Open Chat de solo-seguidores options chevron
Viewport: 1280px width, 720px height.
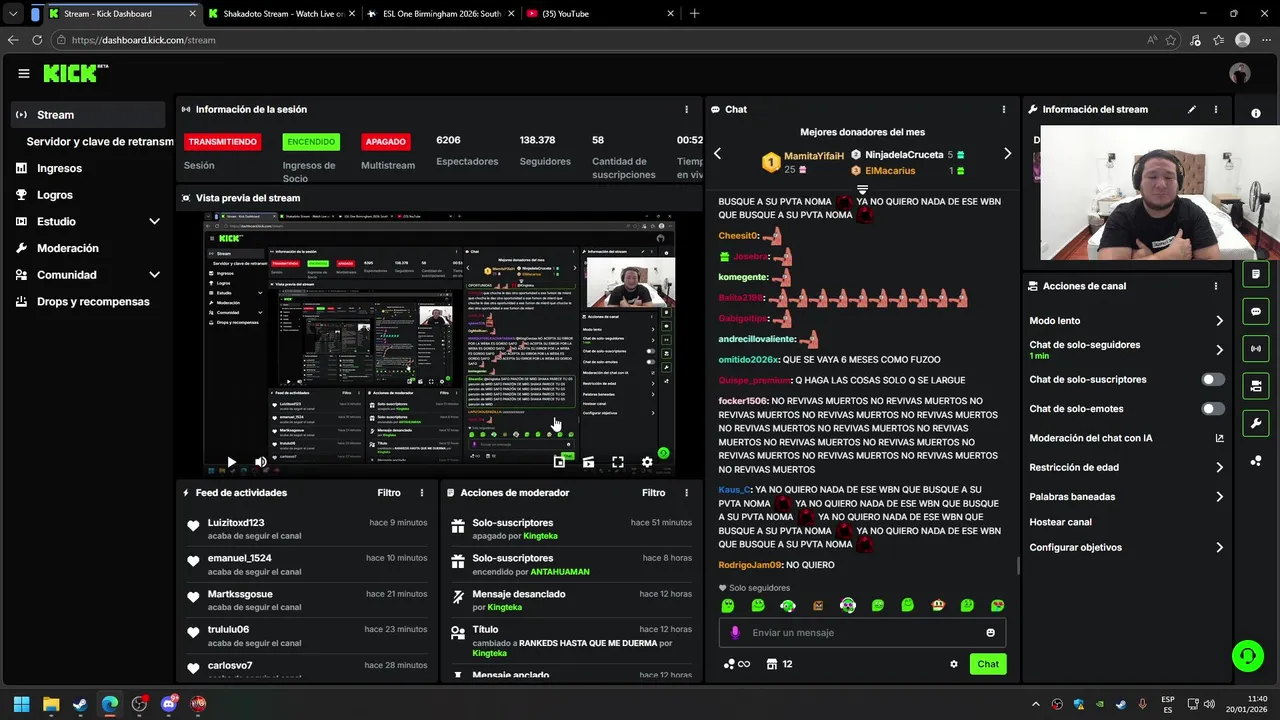[x=1219, y=350]
